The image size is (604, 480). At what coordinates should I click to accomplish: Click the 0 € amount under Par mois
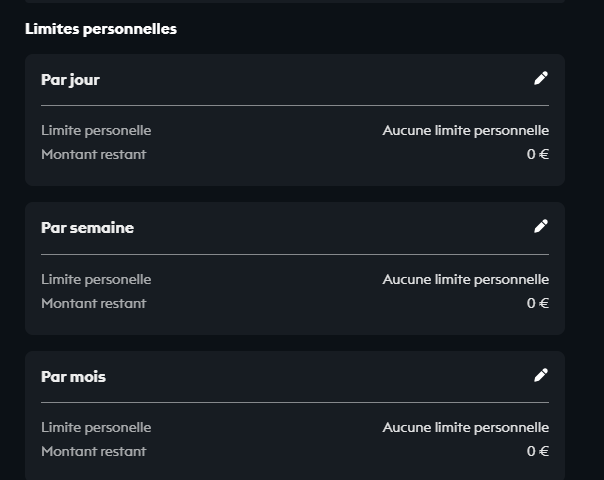538,451
